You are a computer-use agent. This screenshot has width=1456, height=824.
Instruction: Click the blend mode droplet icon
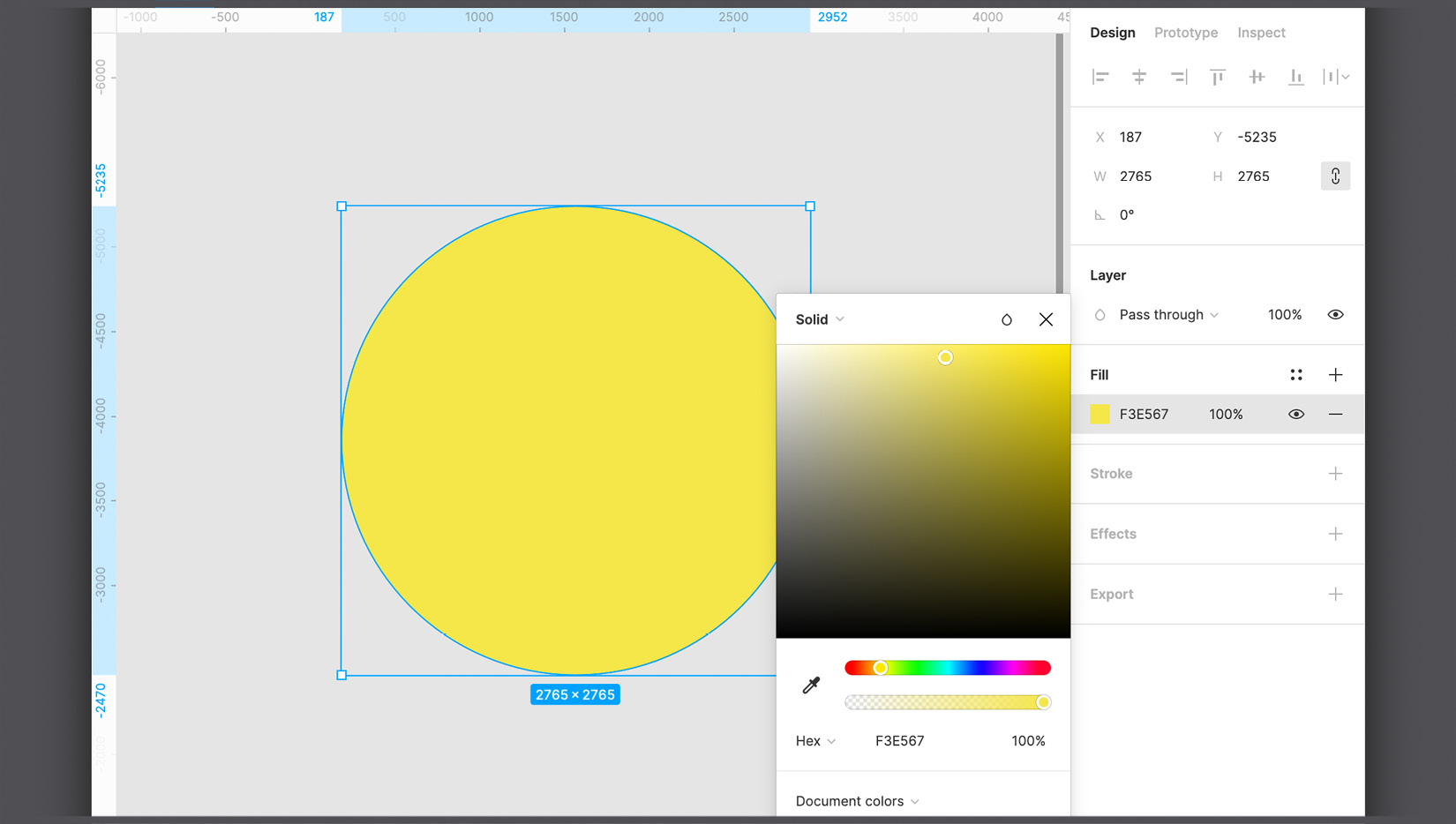point(1006,319)
